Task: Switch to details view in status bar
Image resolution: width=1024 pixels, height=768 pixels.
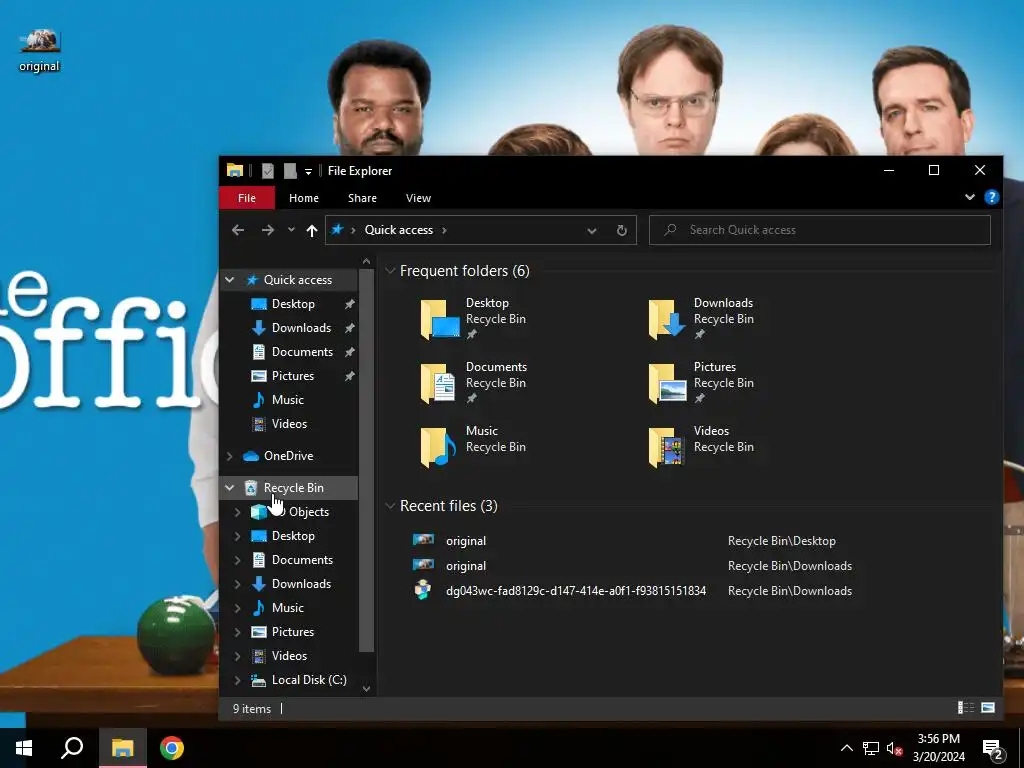Action: (965, 708)
